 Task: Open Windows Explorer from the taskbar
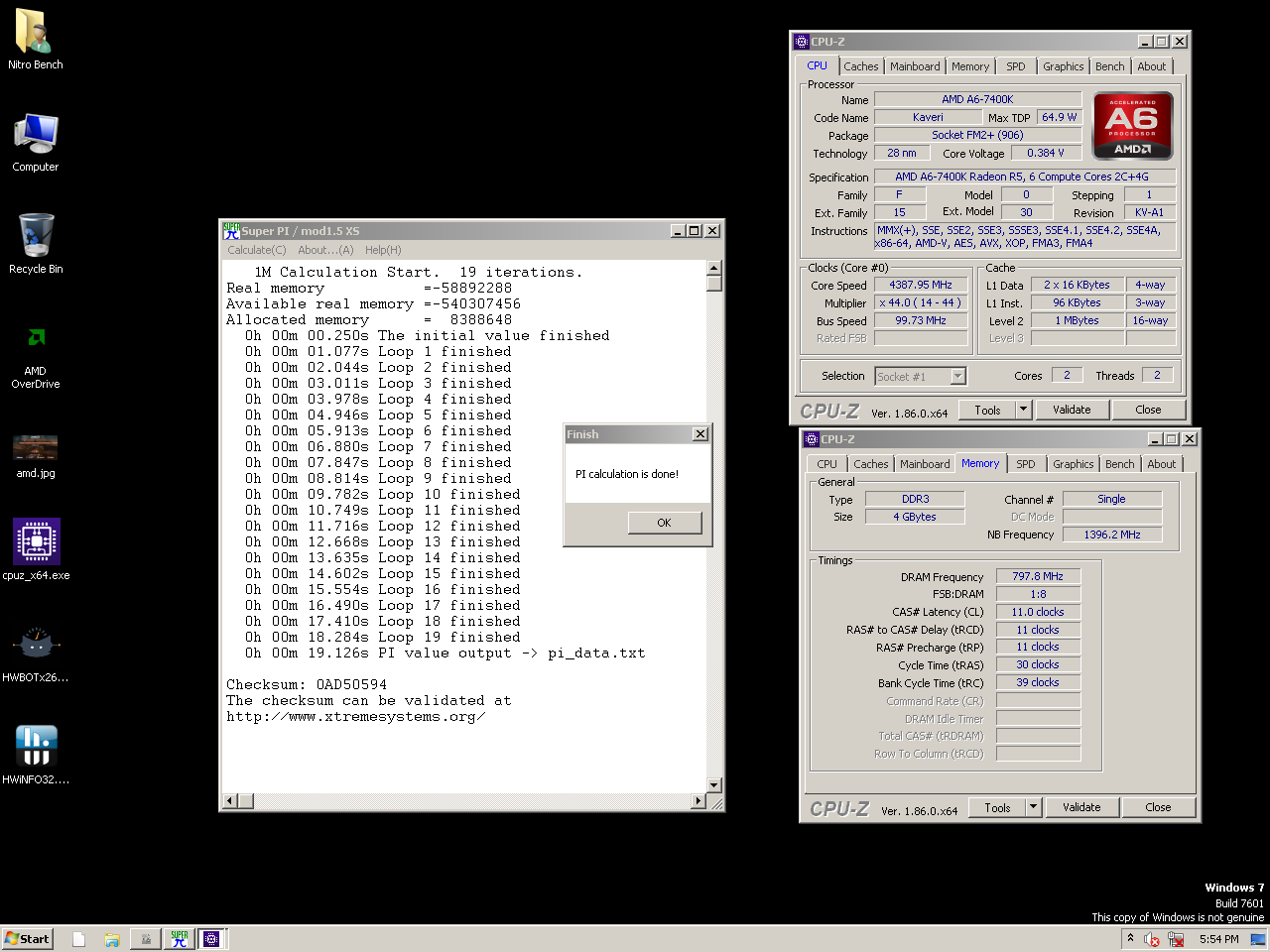(x=112, y=939)
